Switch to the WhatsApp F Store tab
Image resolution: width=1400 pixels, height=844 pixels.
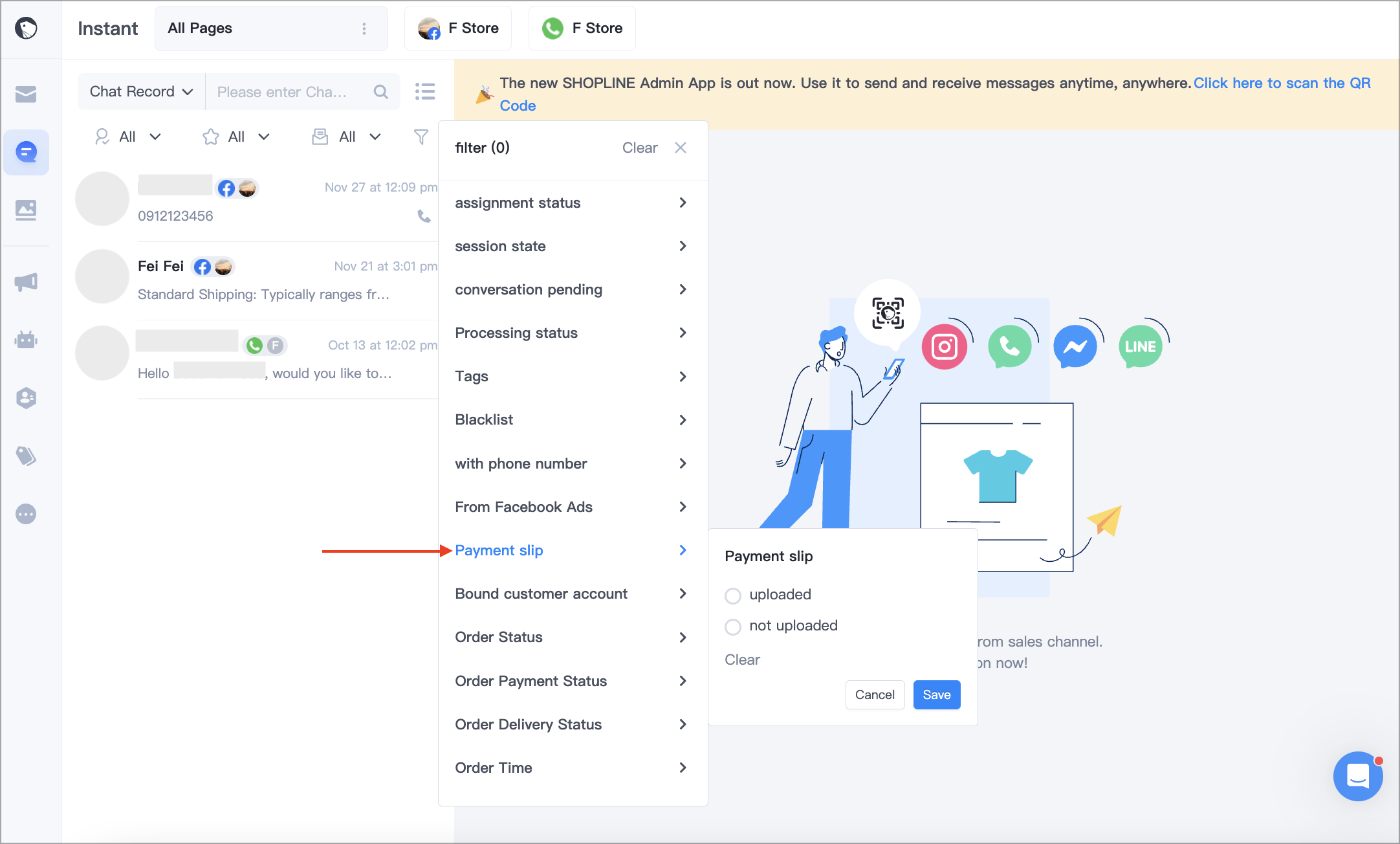click(x=582, y=28)
